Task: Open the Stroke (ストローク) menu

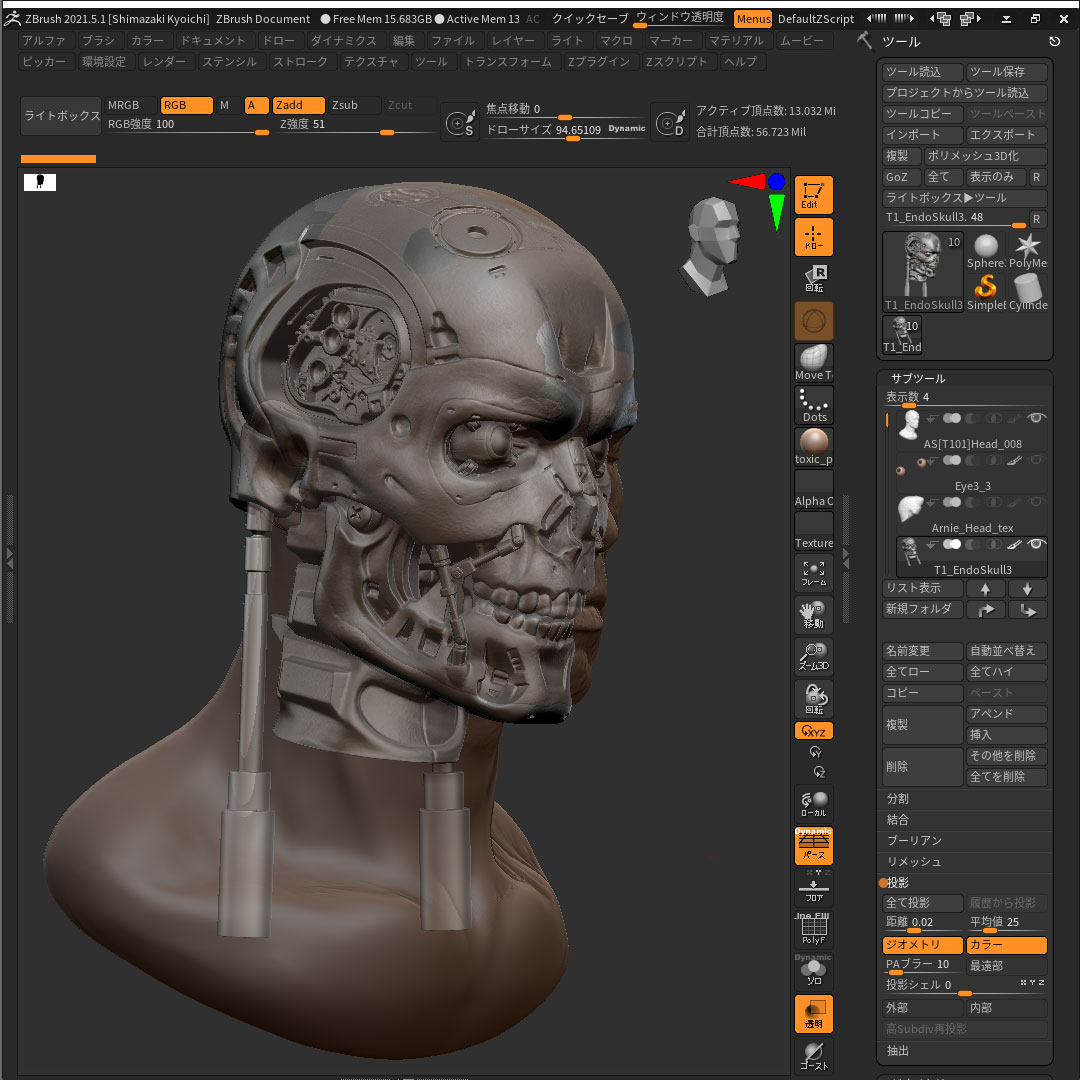Action: (x=300, y=62)
